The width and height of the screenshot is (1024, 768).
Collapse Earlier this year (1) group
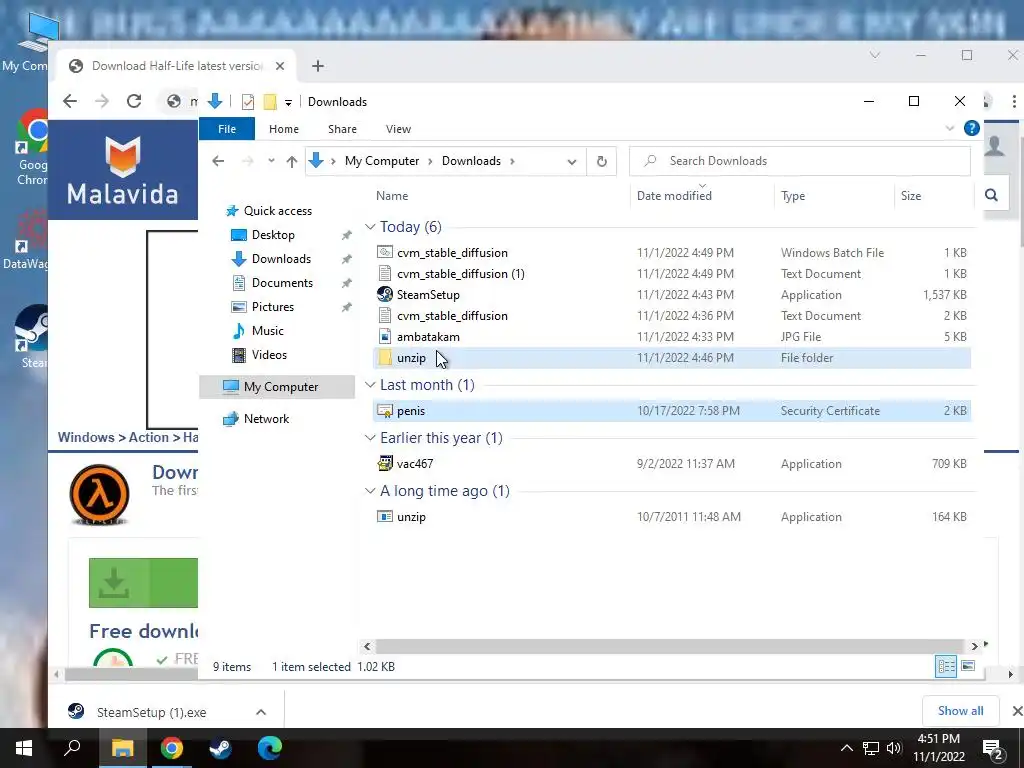click(x=370, y=438)
